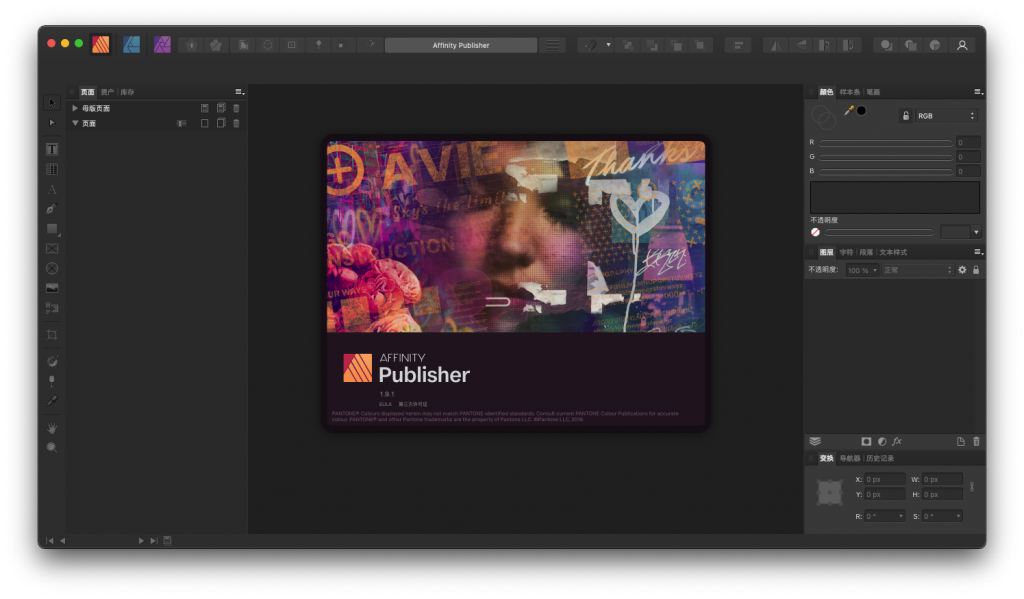Select the Picture Frame Ellipse tool

52,268
